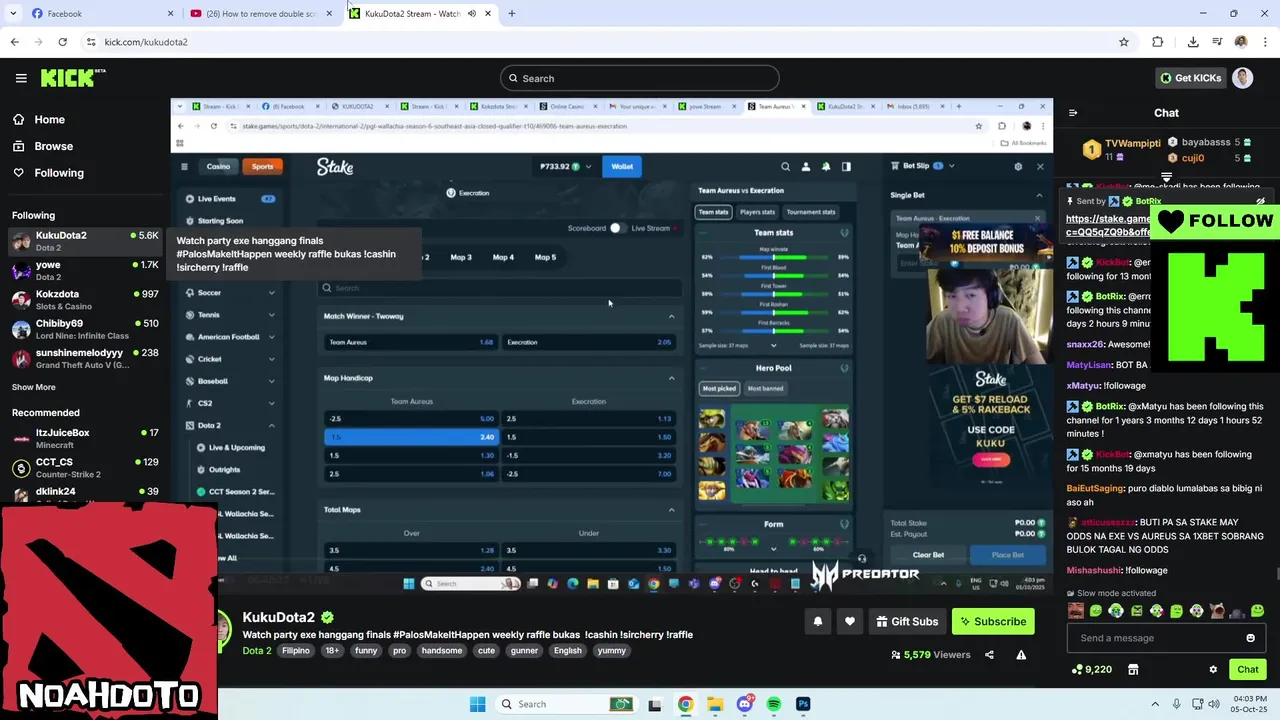Click the green Subscribe button
Viewport: 1280px width, 720px height.
[993, 622]
